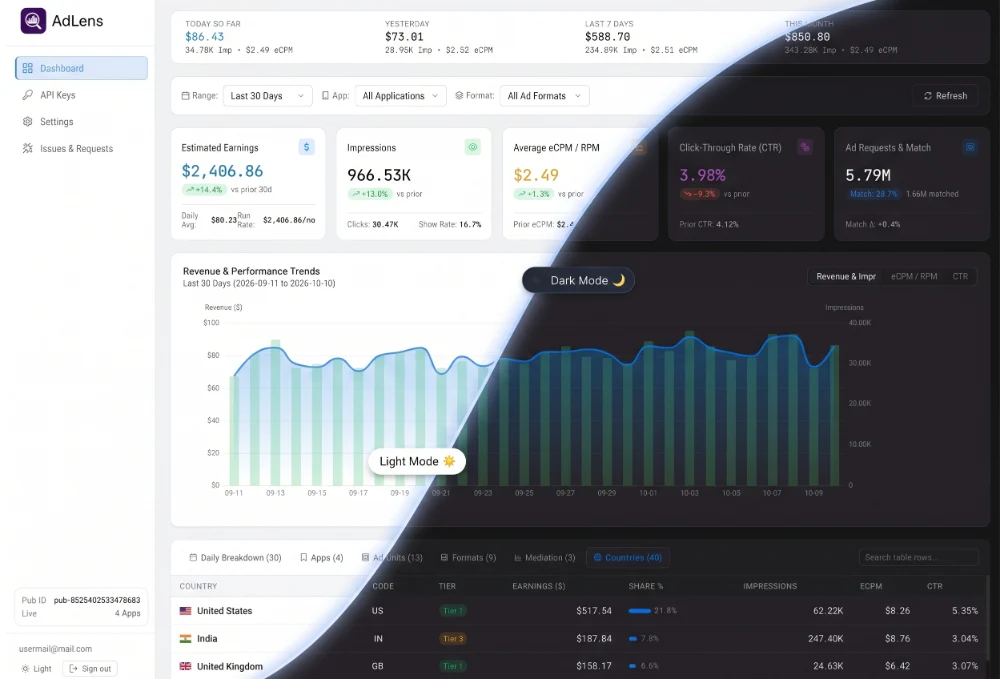Click the -9.3% CTR change badge
1000x679 pixels.
point(700,194)
